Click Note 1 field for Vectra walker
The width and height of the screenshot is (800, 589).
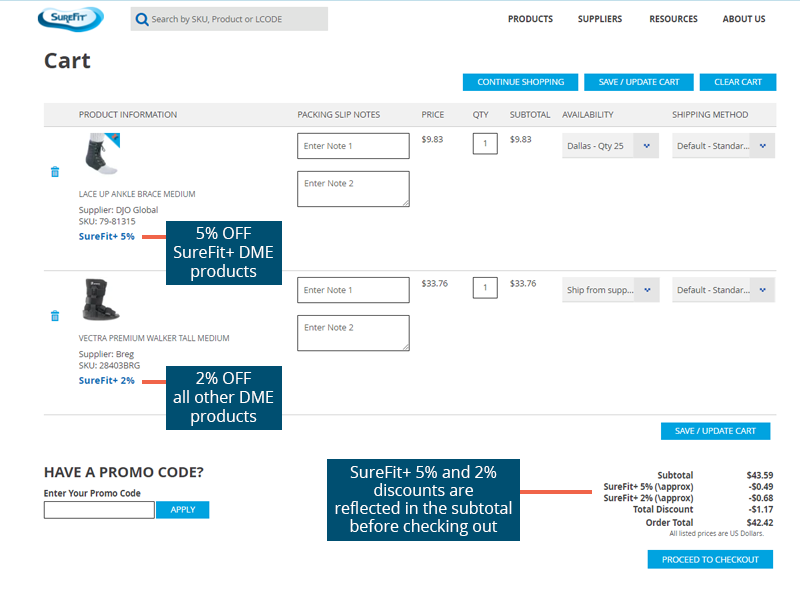353,290
